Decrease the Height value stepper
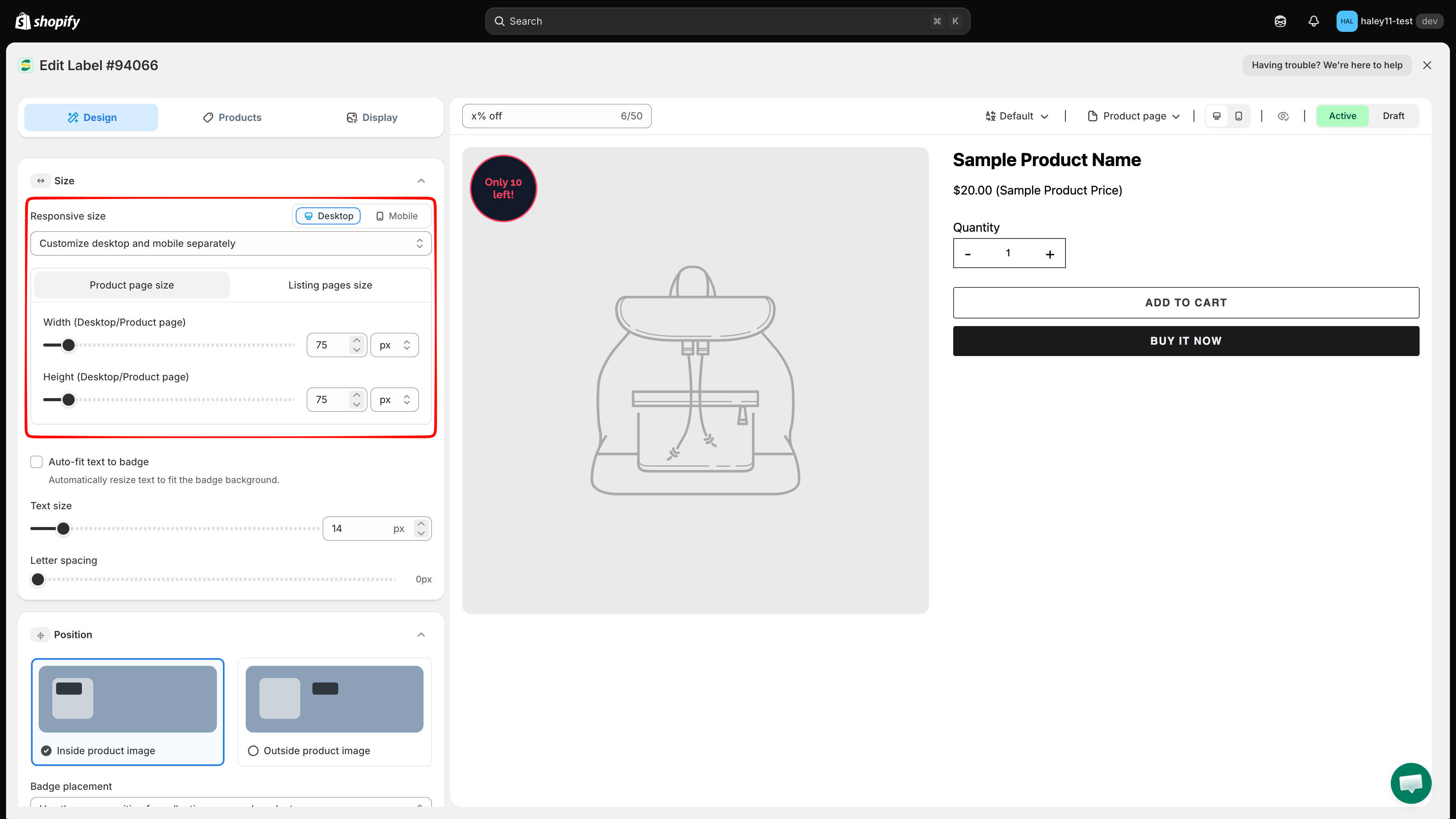 tap(356, 404)
